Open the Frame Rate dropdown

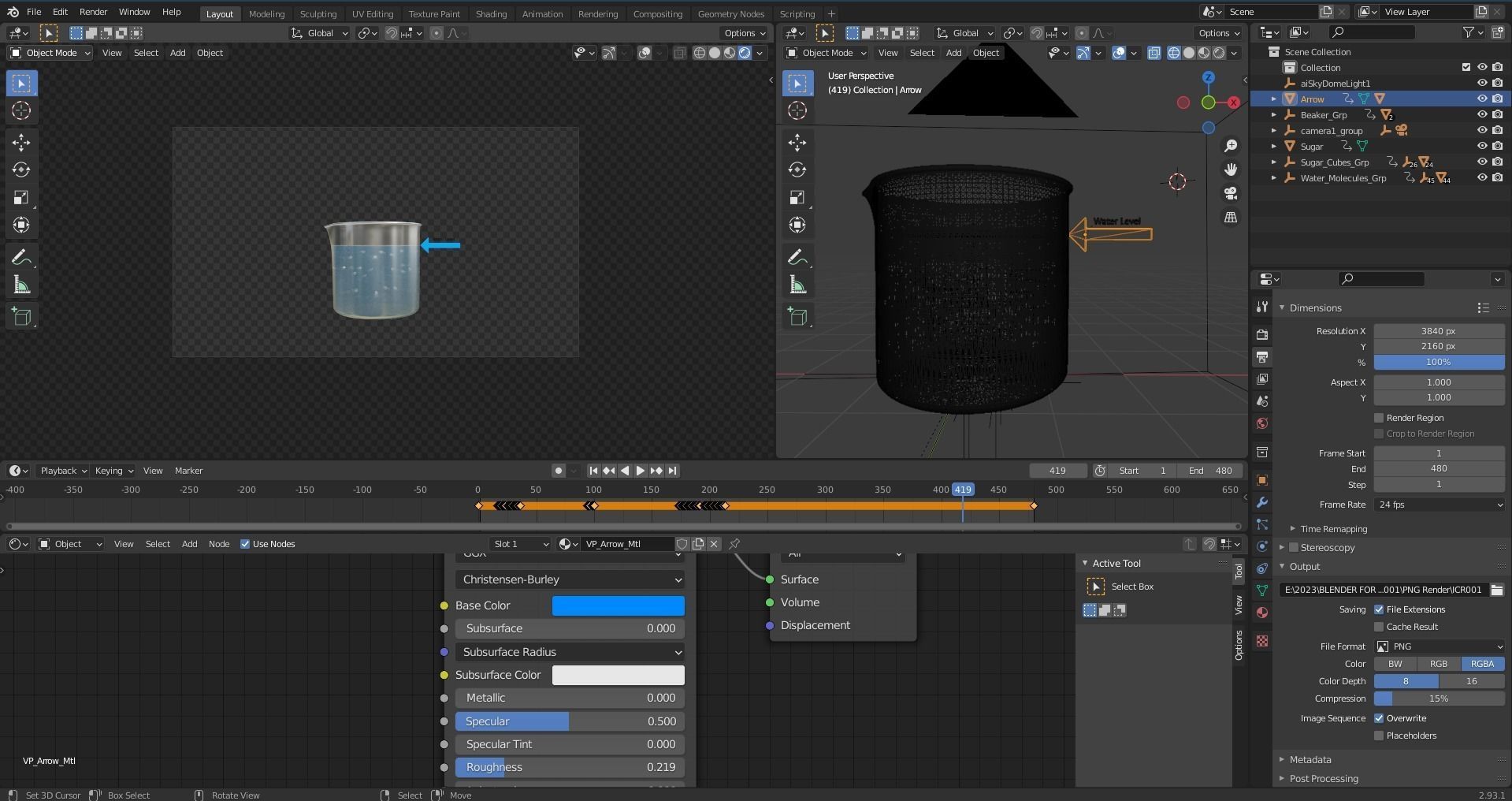coord(1439,505)
